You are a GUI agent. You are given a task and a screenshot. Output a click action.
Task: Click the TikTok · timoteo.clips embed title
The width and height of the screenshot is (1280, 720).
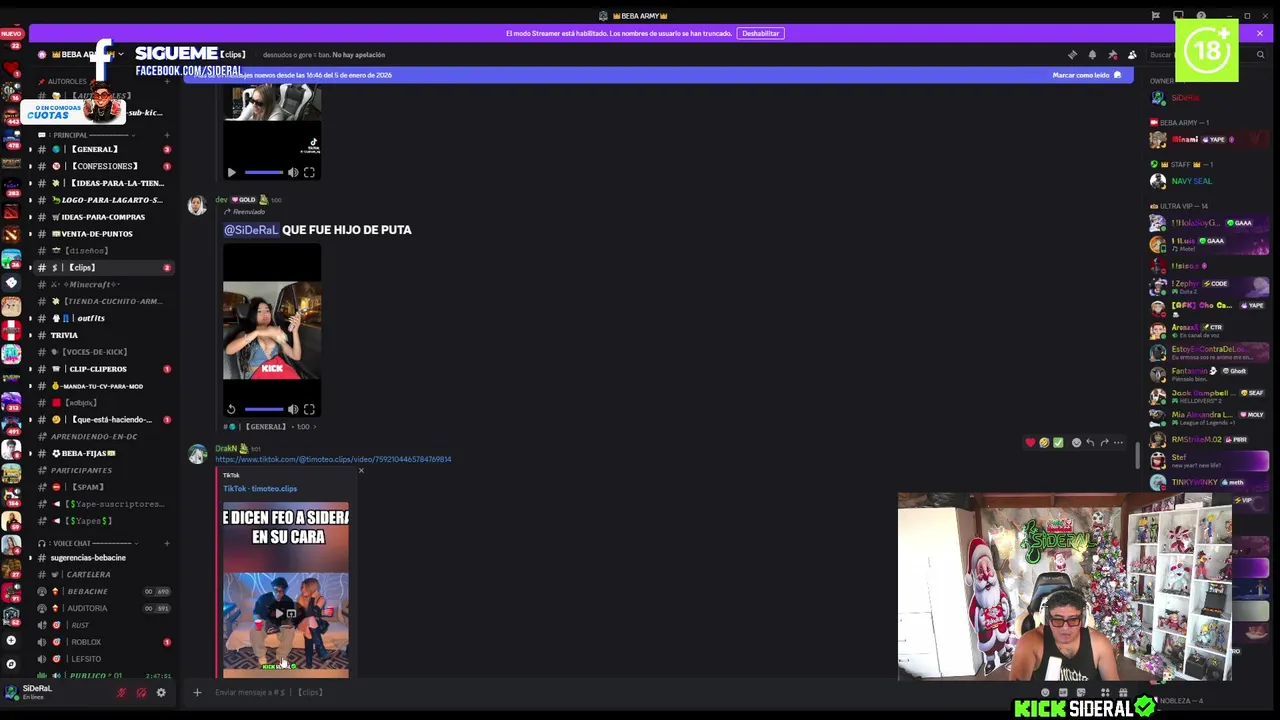pyautogui.click(x=260, y=489)
